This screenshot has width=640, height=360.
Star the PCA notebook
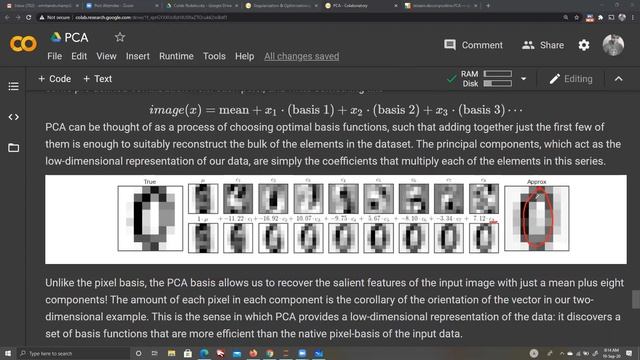click(x=120, y=38)
